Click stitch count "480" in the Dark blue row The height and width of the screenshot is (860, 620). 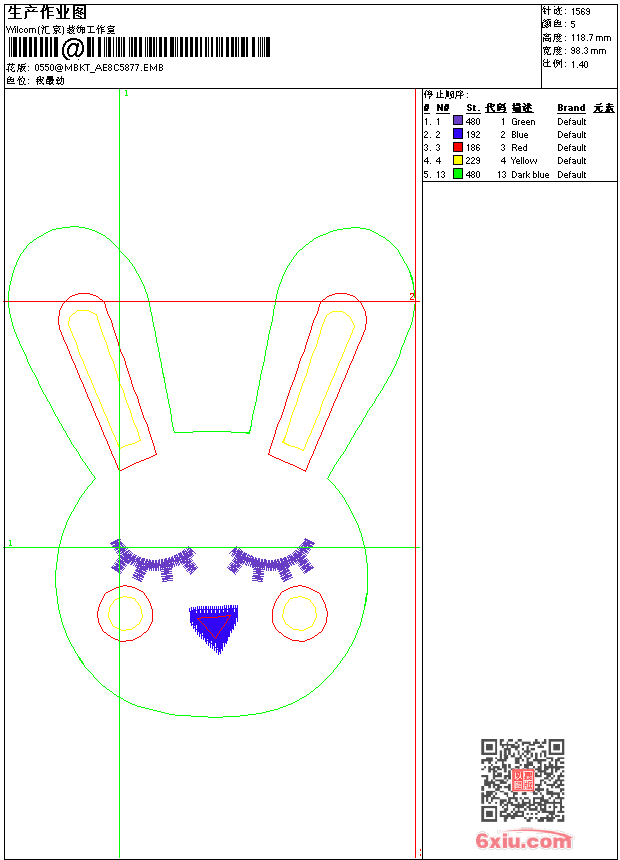click(473, 174)
